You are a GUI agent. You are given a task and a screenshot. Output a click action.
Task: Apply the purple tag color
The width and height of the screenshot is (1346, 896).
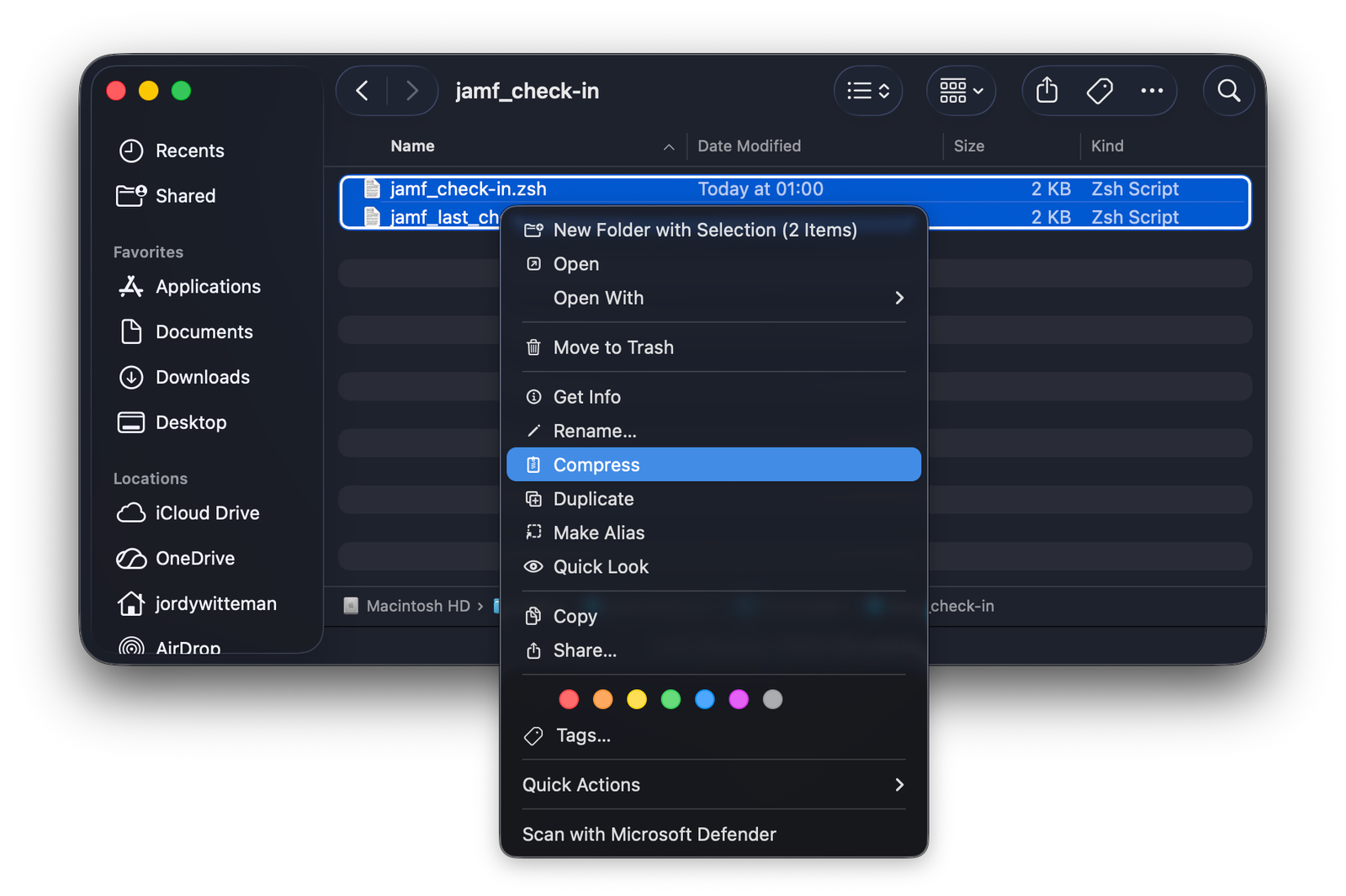(739, 699)
